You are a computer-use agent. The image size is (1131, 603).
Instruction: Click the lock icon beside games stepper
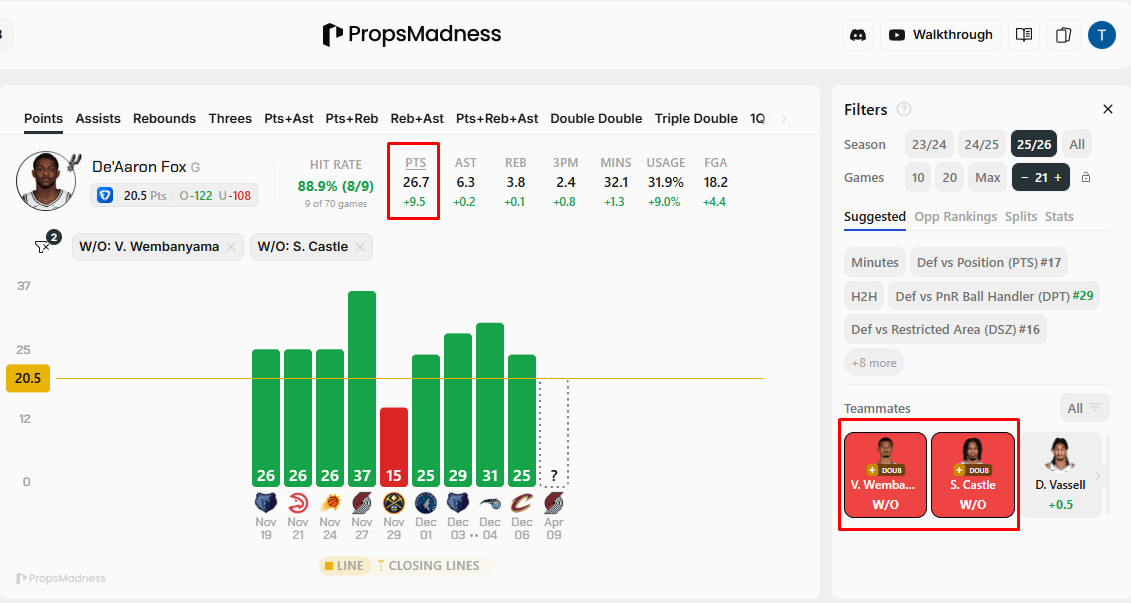coord(1086,178)
